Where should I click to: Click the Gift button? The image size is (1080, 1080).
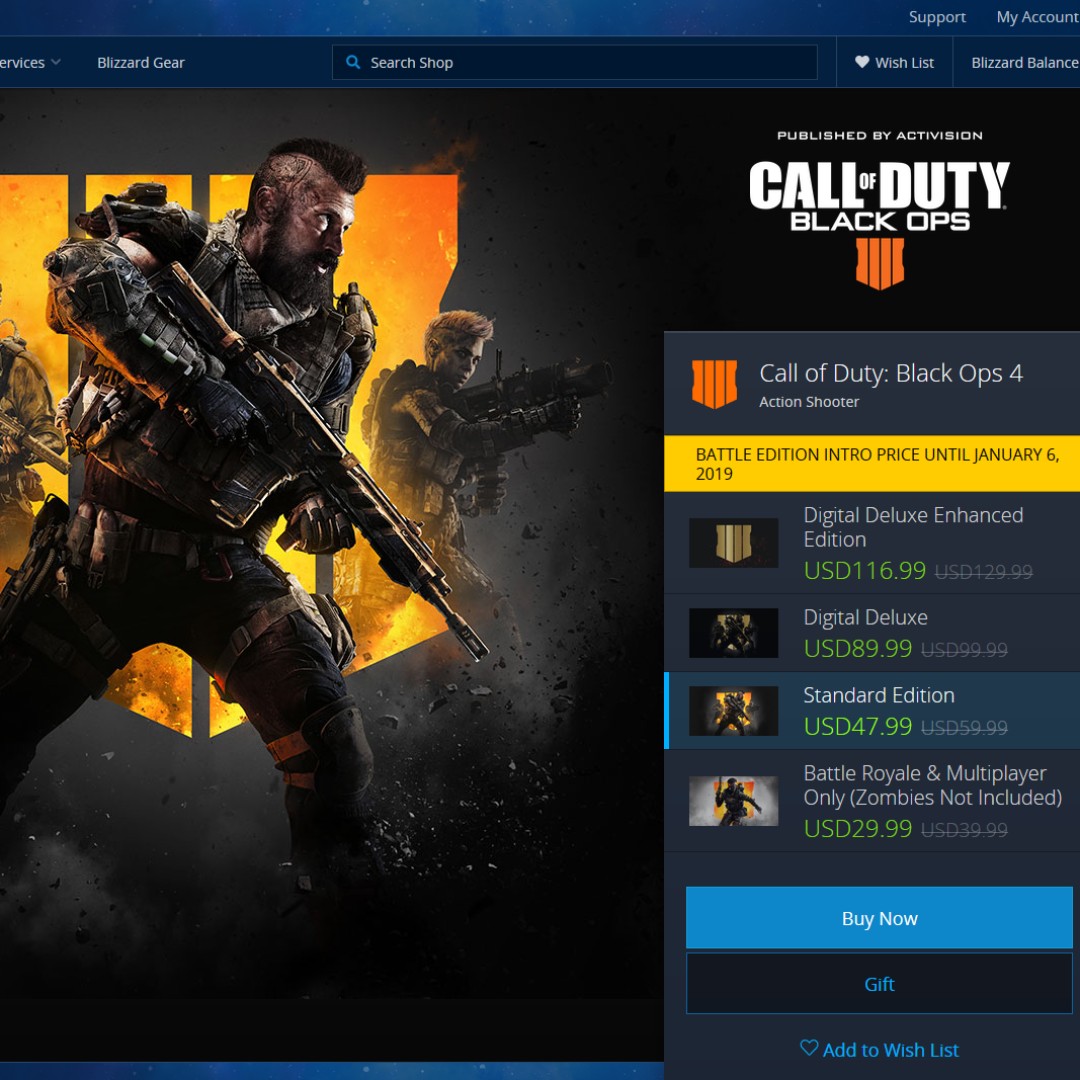pyautogui.click(x=879, y=984)
